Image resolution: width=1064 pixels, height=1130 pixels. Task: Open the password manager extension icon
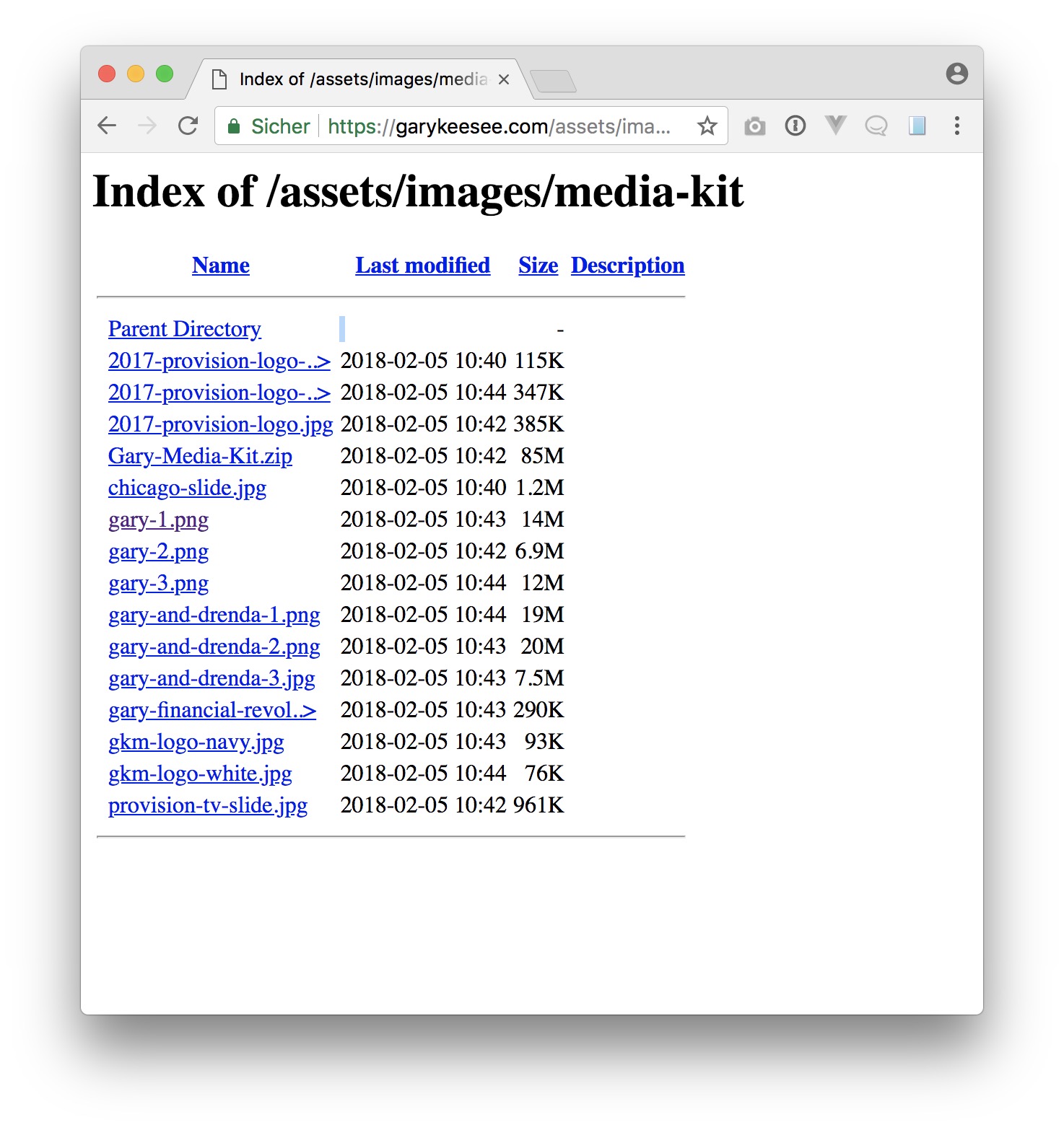click(795, 126)
